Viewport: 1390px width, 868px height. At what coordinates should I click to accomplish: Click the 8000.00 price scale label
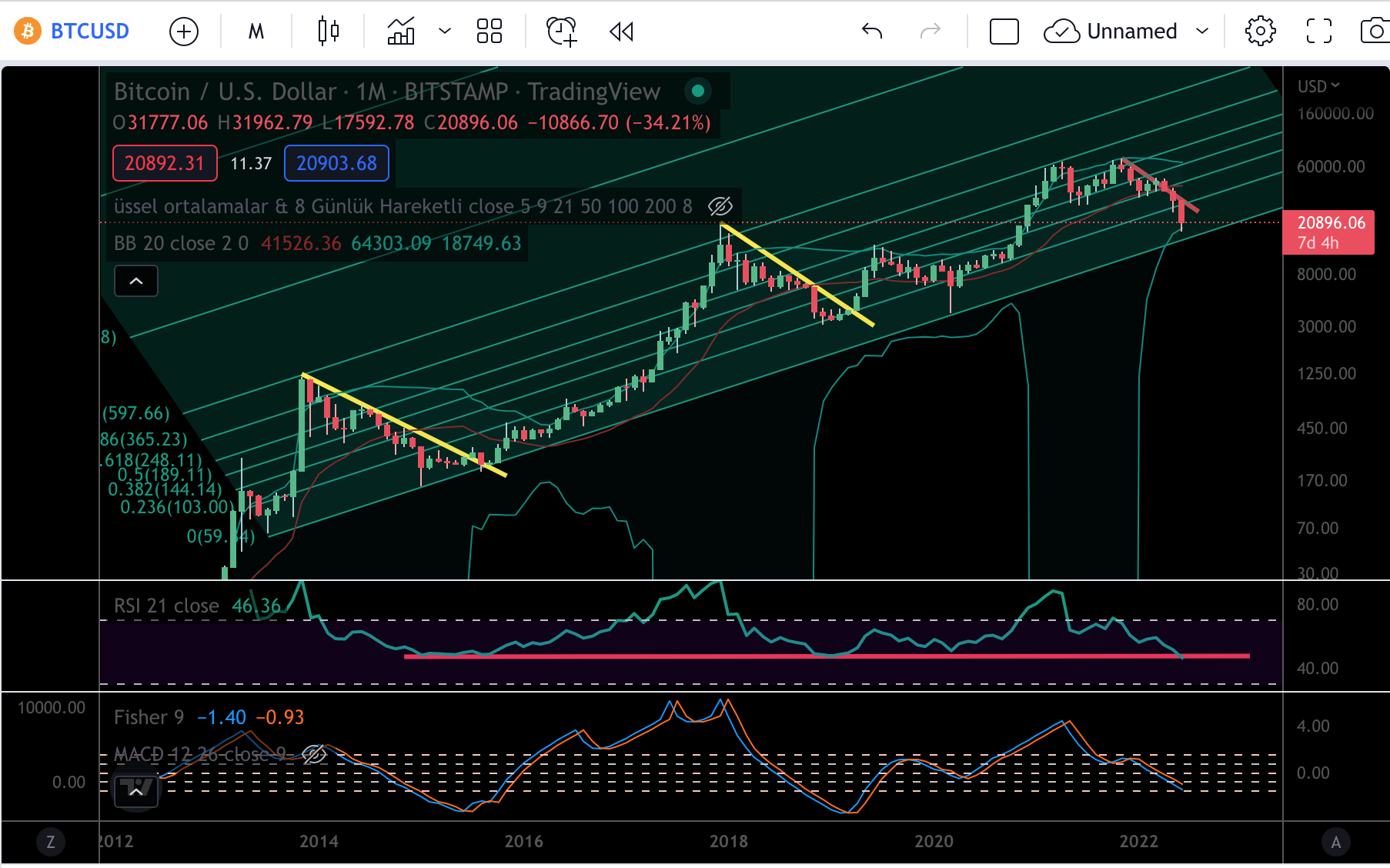1326,274
